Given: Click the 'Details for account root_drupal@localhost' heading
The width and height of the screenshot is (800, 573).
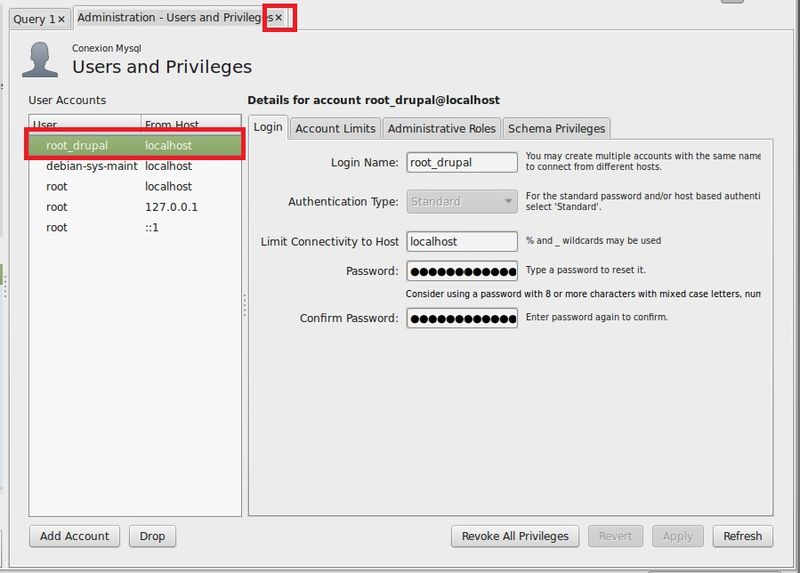Looking at the screenshot, I should tap(373, 100).
